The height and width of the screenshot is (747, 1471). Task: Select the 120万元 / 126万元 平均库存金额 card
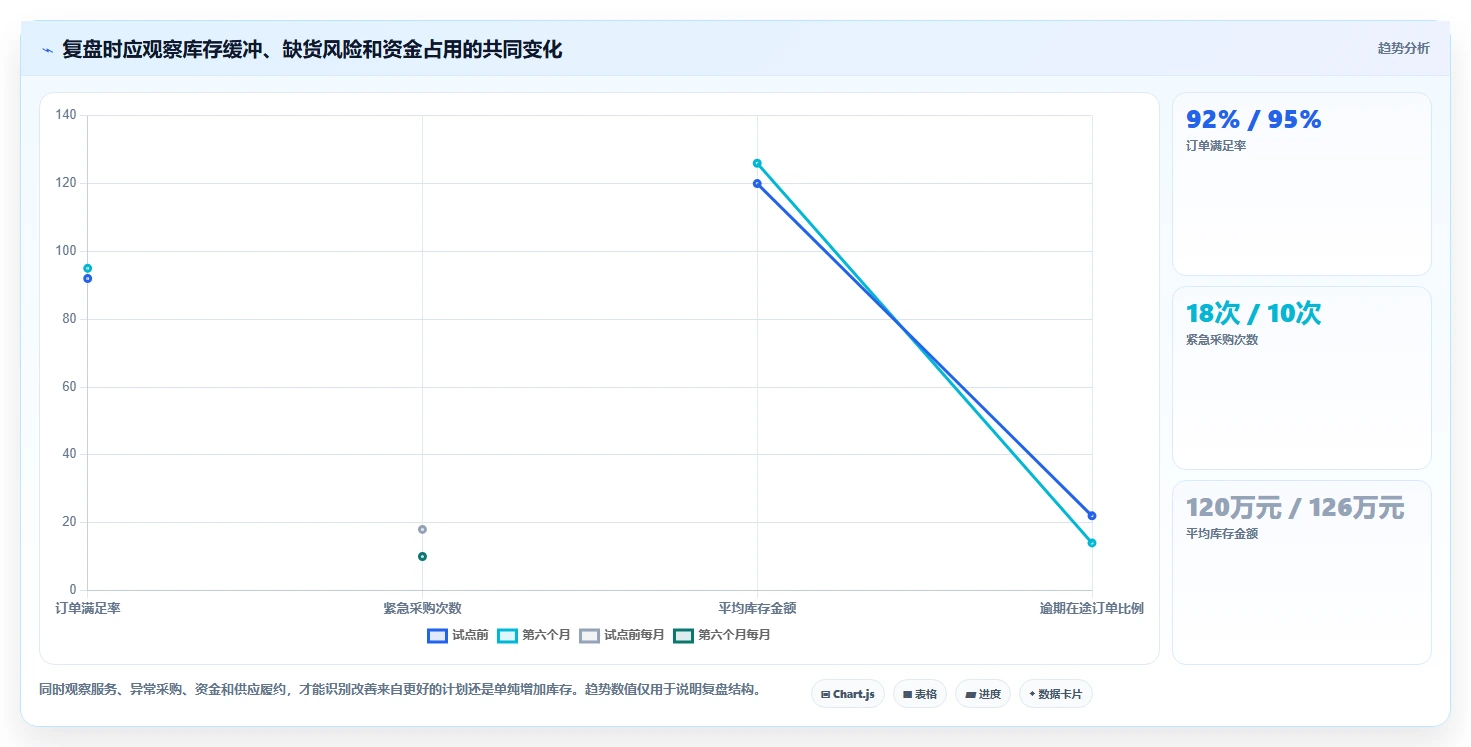click(x=1302, y=572)
